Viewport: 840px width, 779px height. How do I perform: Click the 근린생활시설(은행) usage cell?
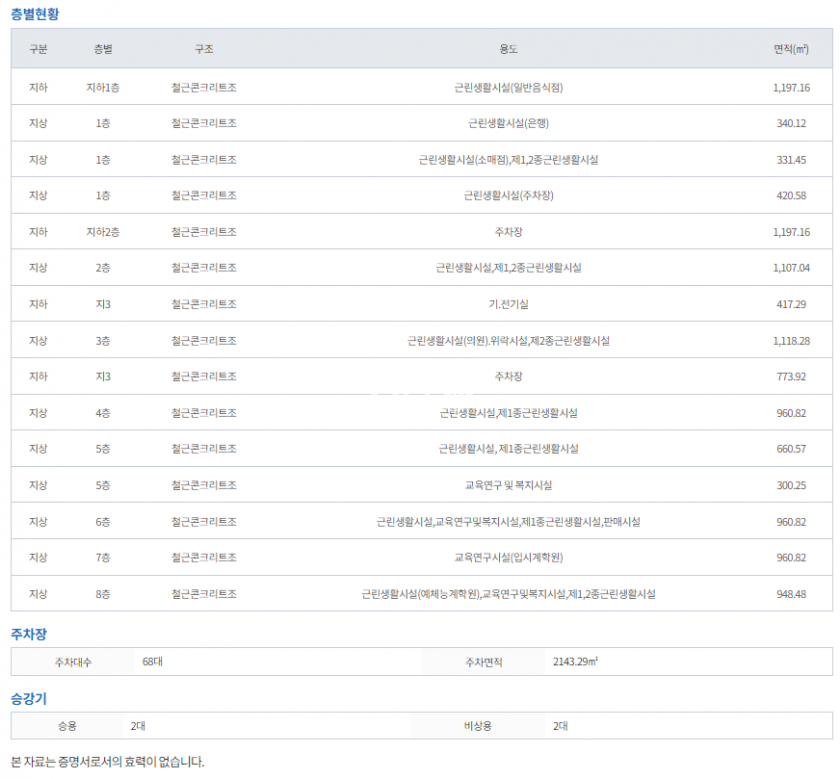[508, 124]
